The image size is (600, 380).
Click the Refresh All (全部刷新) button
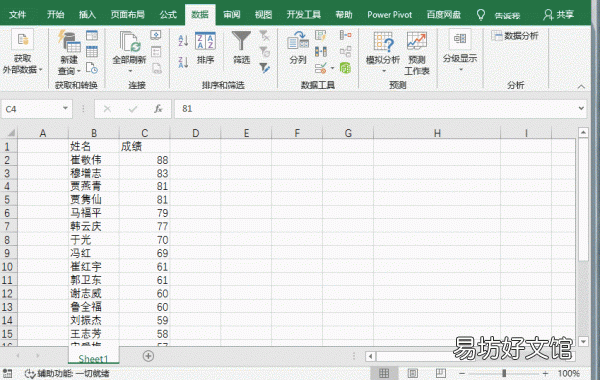[129, 52]
